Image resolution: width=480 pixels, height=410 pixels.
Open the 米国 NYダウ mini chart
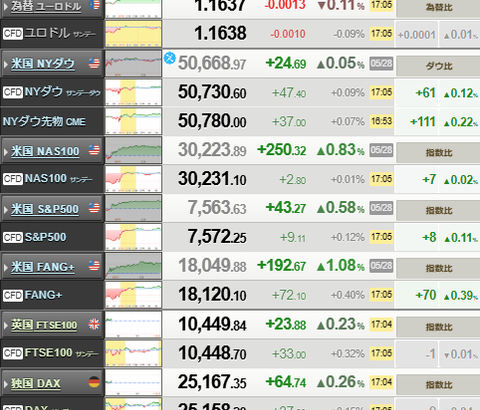click(133, 63)
